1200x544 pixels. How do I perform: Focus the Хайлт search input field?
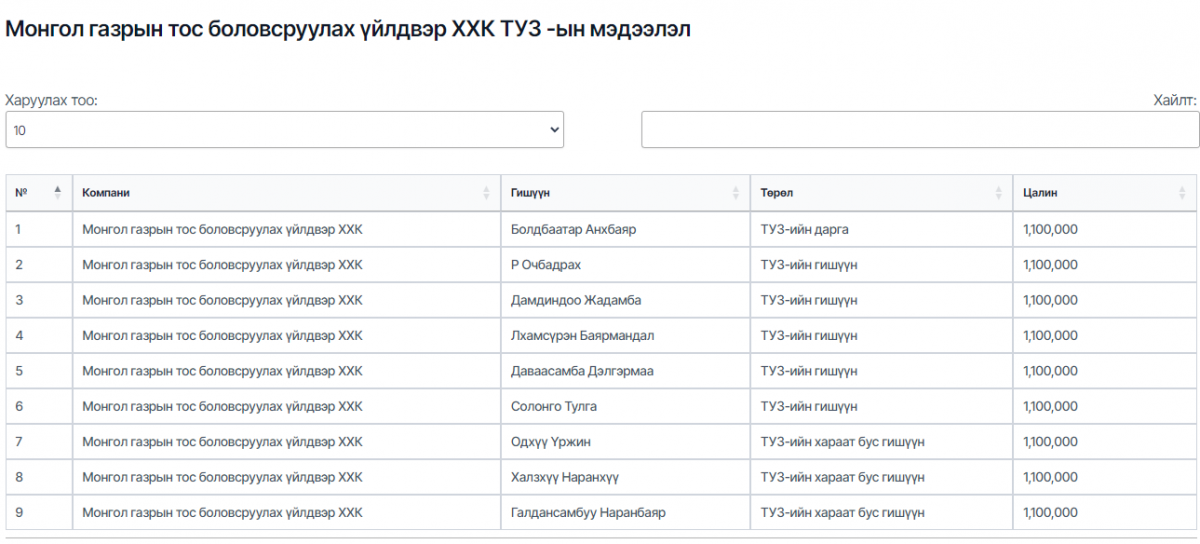pyautogui.click(x=919, y=130)
